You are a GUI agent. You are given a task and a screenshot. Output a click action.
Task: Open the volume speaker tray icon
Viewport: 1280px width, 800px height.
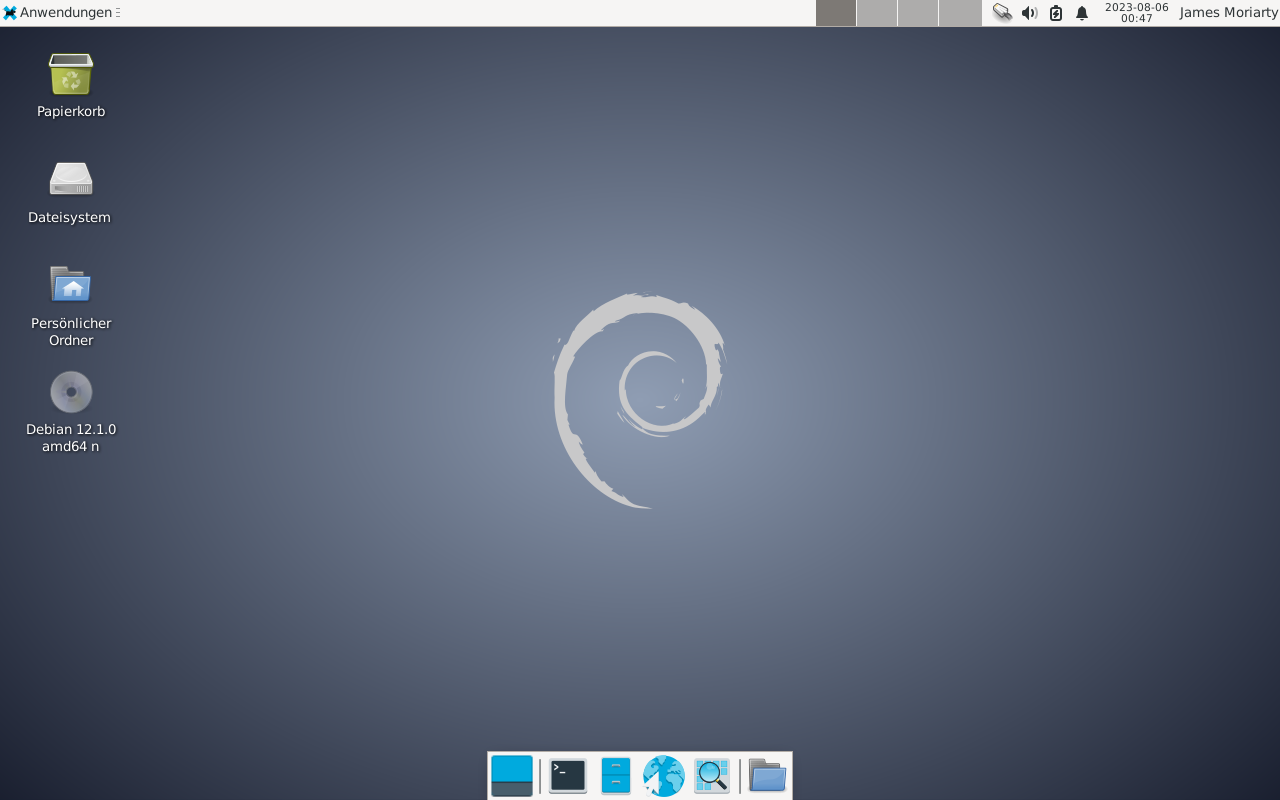(1029, 13)
